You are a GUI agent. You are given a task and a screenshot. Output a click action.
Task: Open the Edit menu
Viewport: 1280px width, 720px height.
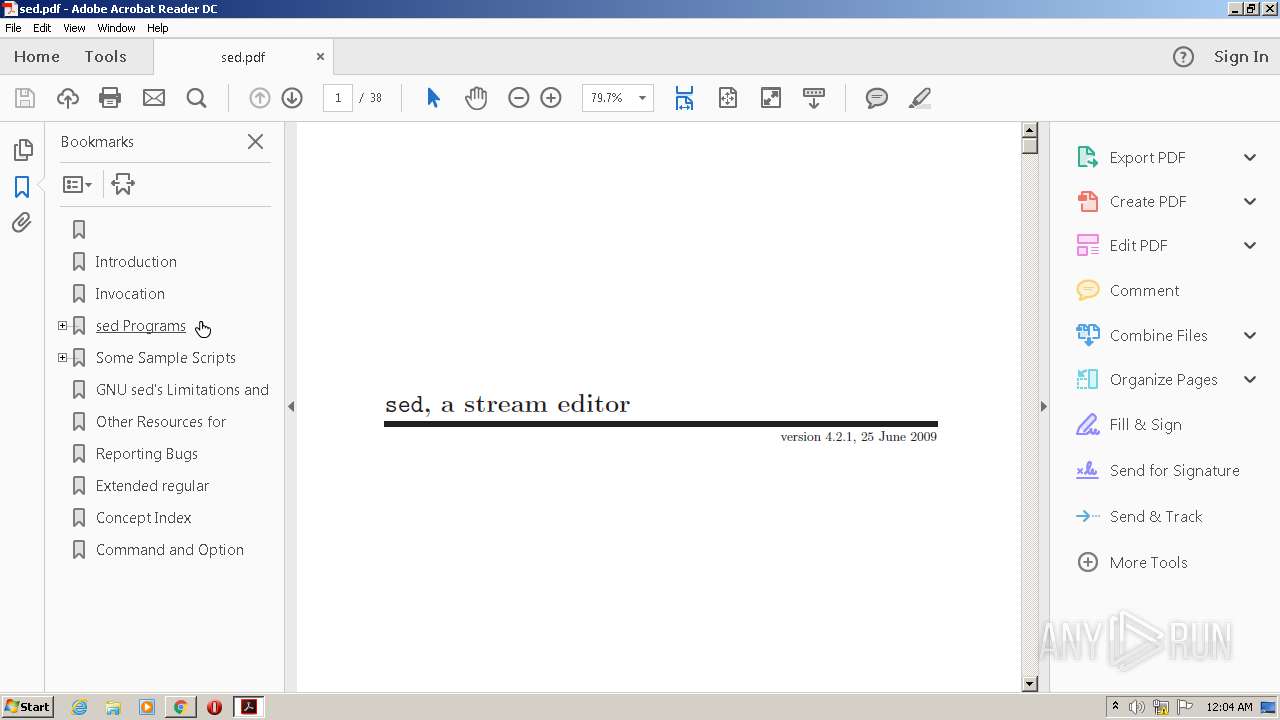(x=42, y=28)
